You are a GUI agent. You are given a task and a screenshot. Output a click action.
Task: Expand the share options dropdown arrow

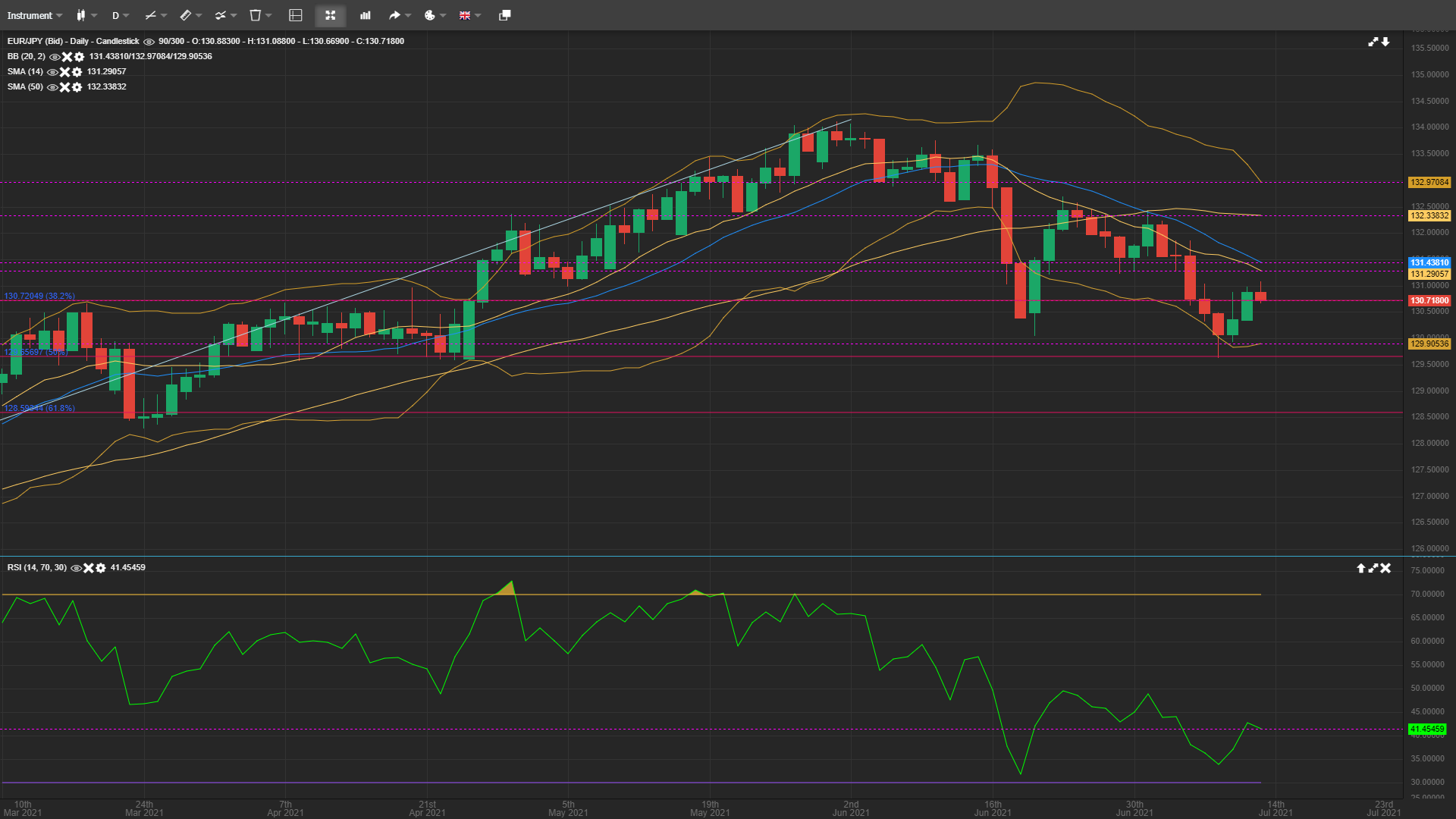pos(408,15)
